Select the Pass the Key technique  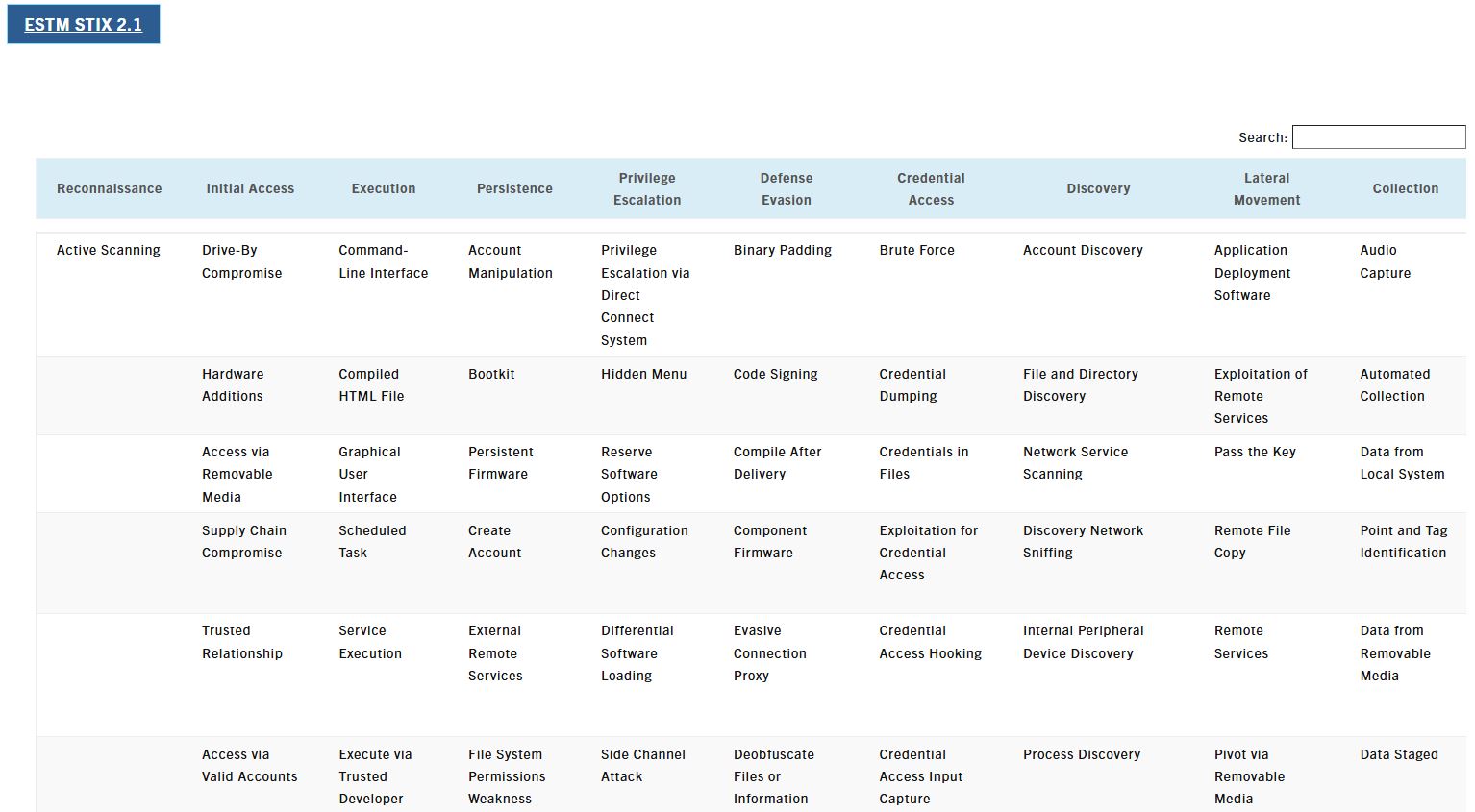point(1255,452)
